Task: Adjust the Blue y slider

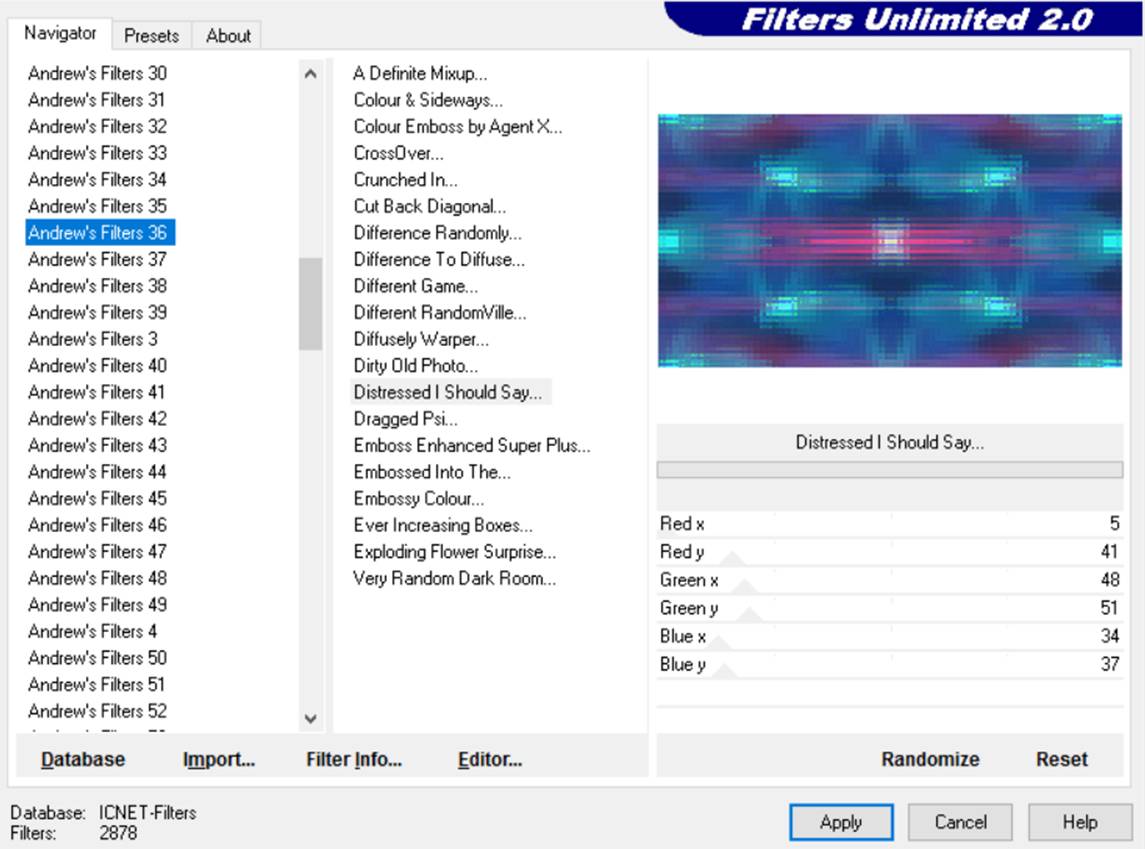Action: click(x=889, y=664)
